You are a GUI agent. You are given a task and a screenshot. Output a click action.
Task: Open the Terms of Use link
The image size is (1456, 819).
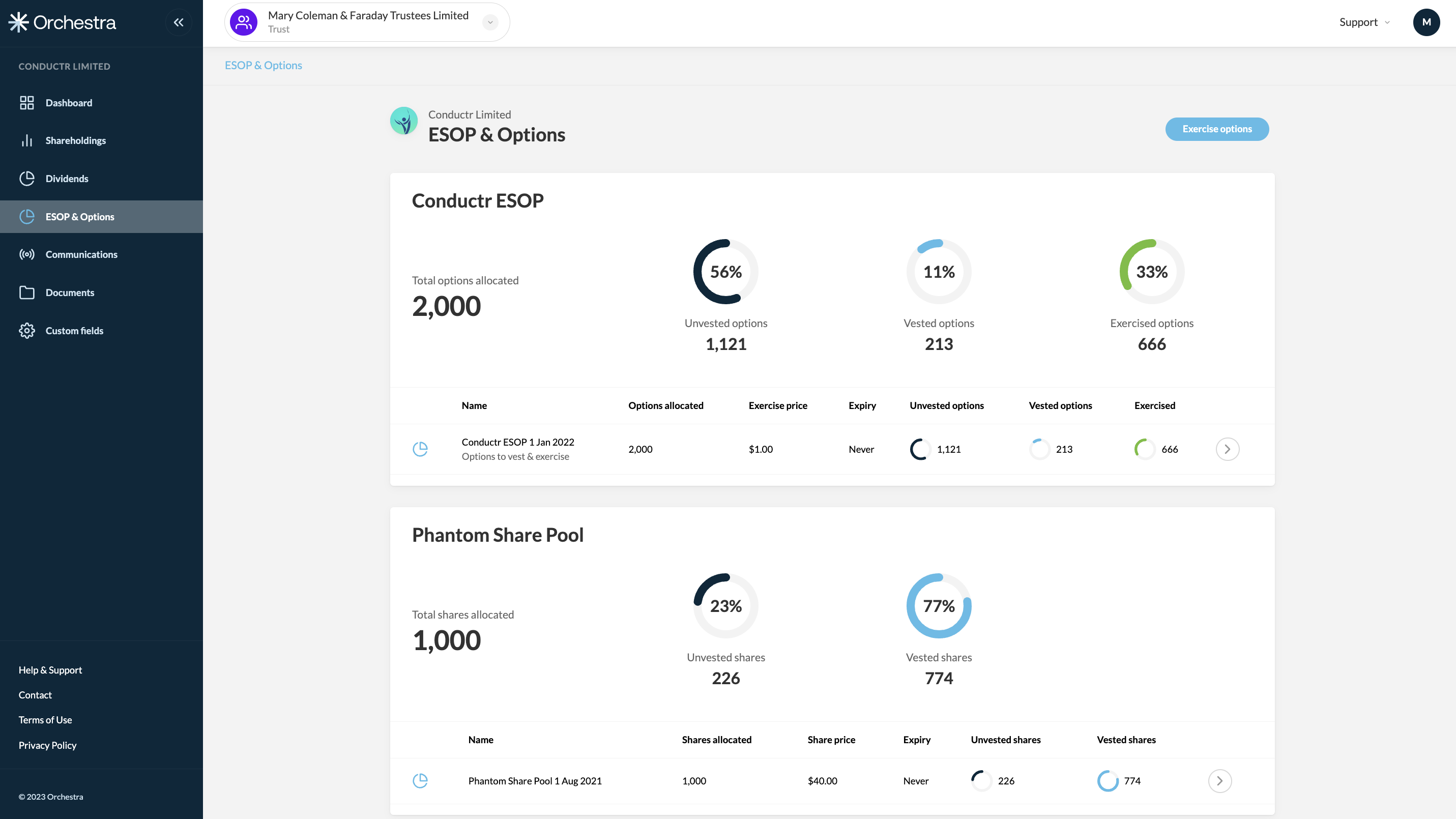45,720
